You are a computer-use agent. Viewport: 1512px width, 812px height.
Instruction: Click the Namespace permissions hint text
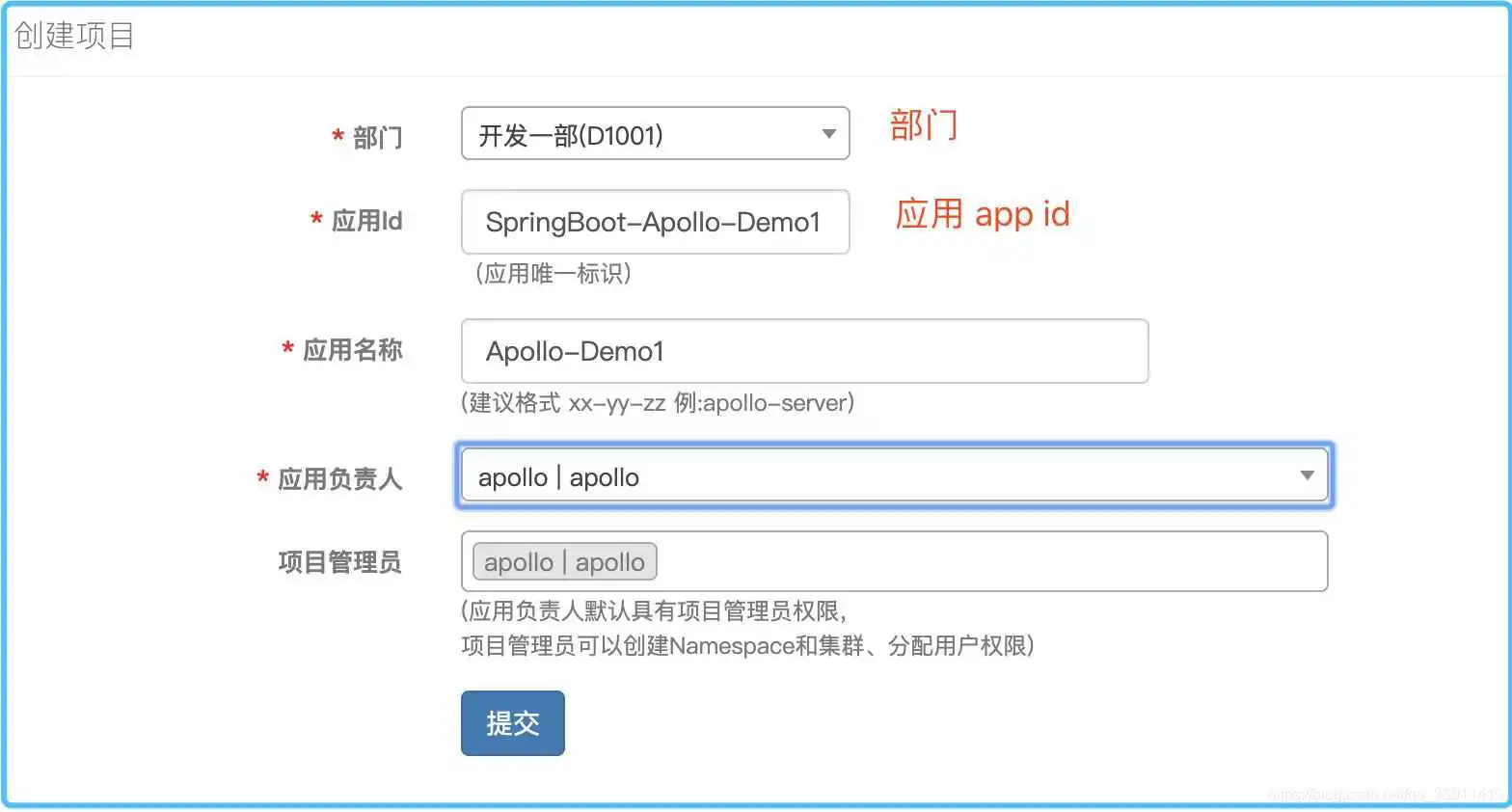click(747, 646)
